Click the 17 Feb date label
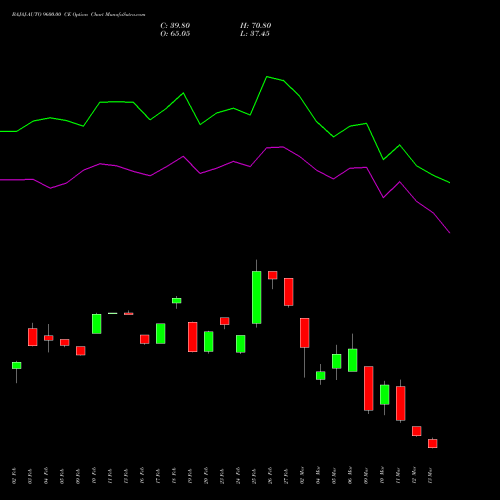This screenshot has height=500, width=500. click(158, 476)
